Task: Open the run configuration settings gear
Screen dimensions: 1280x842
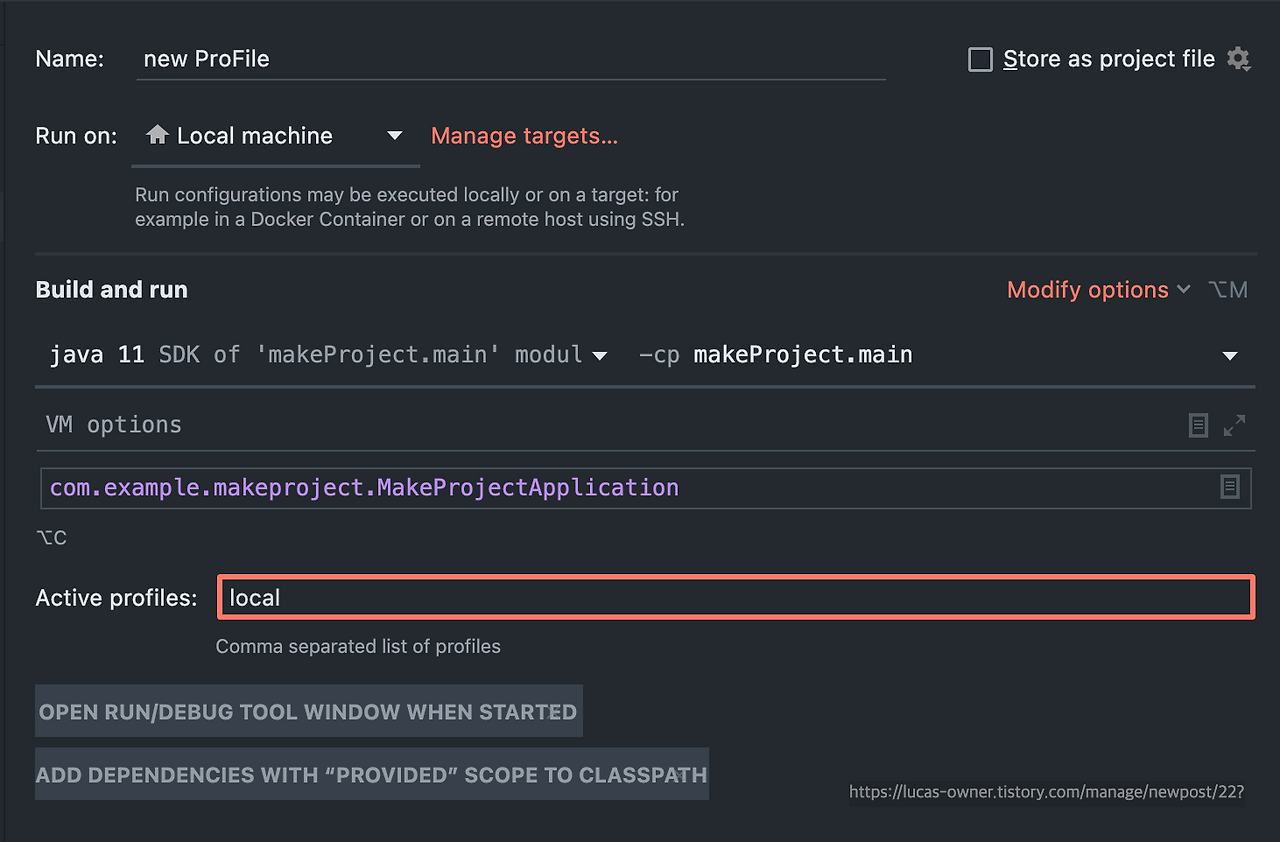Action: [x=1239, y=59]
